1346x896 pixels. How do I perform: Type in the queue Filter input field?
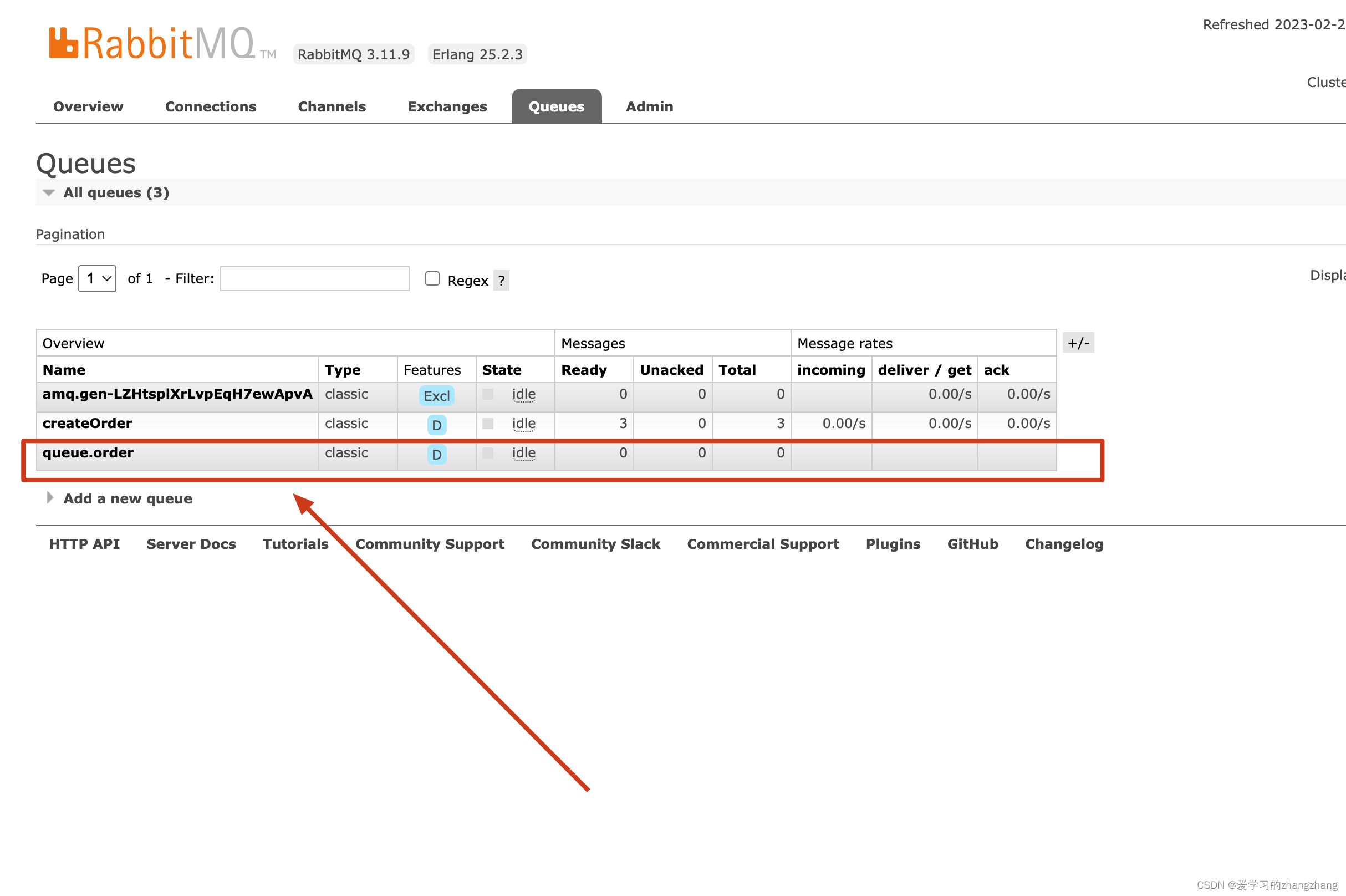tap(315, 279)
